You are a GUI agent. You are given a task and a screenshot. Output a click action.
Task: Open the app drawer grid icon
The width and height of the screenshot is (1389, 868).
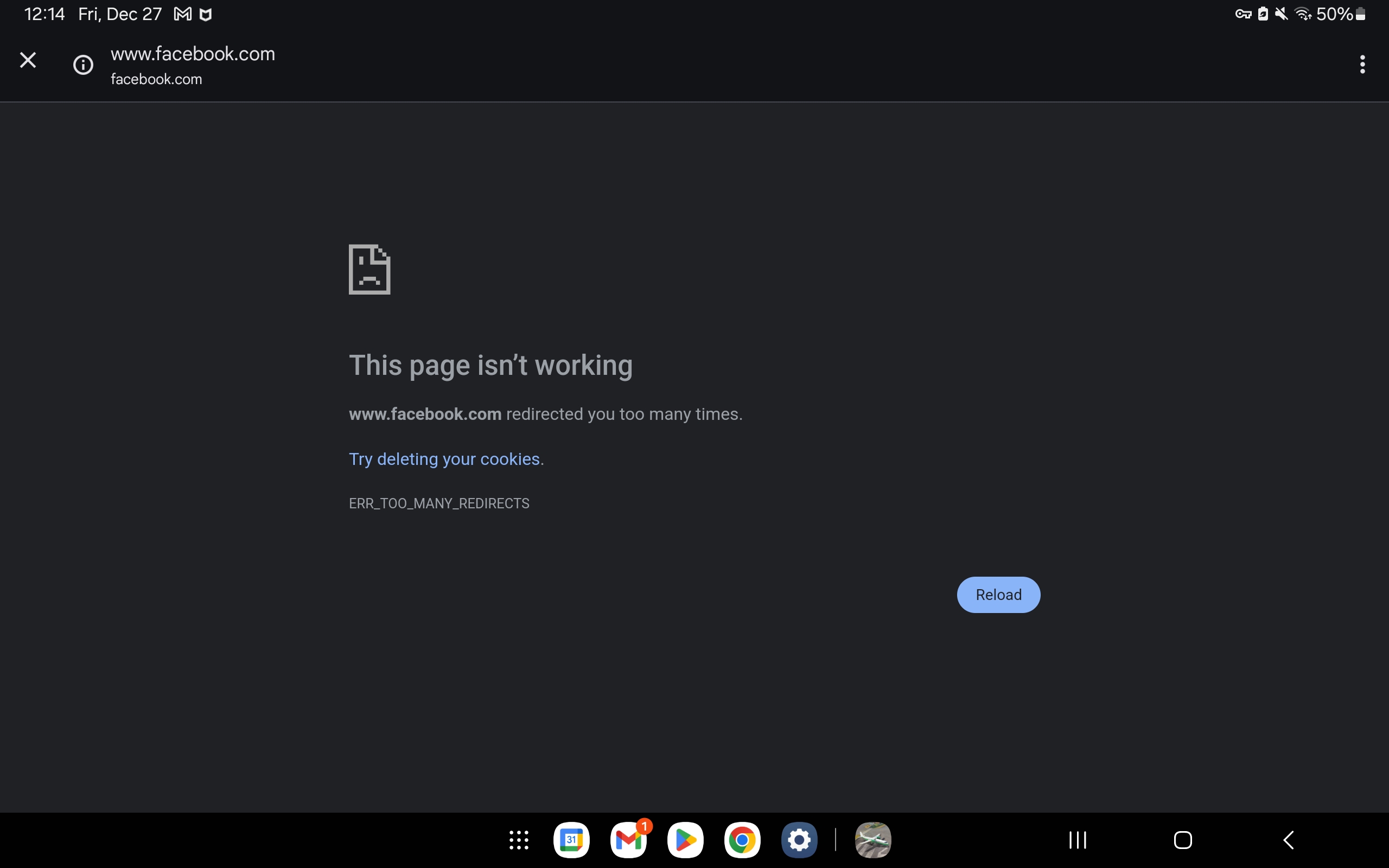click(518, 840)
